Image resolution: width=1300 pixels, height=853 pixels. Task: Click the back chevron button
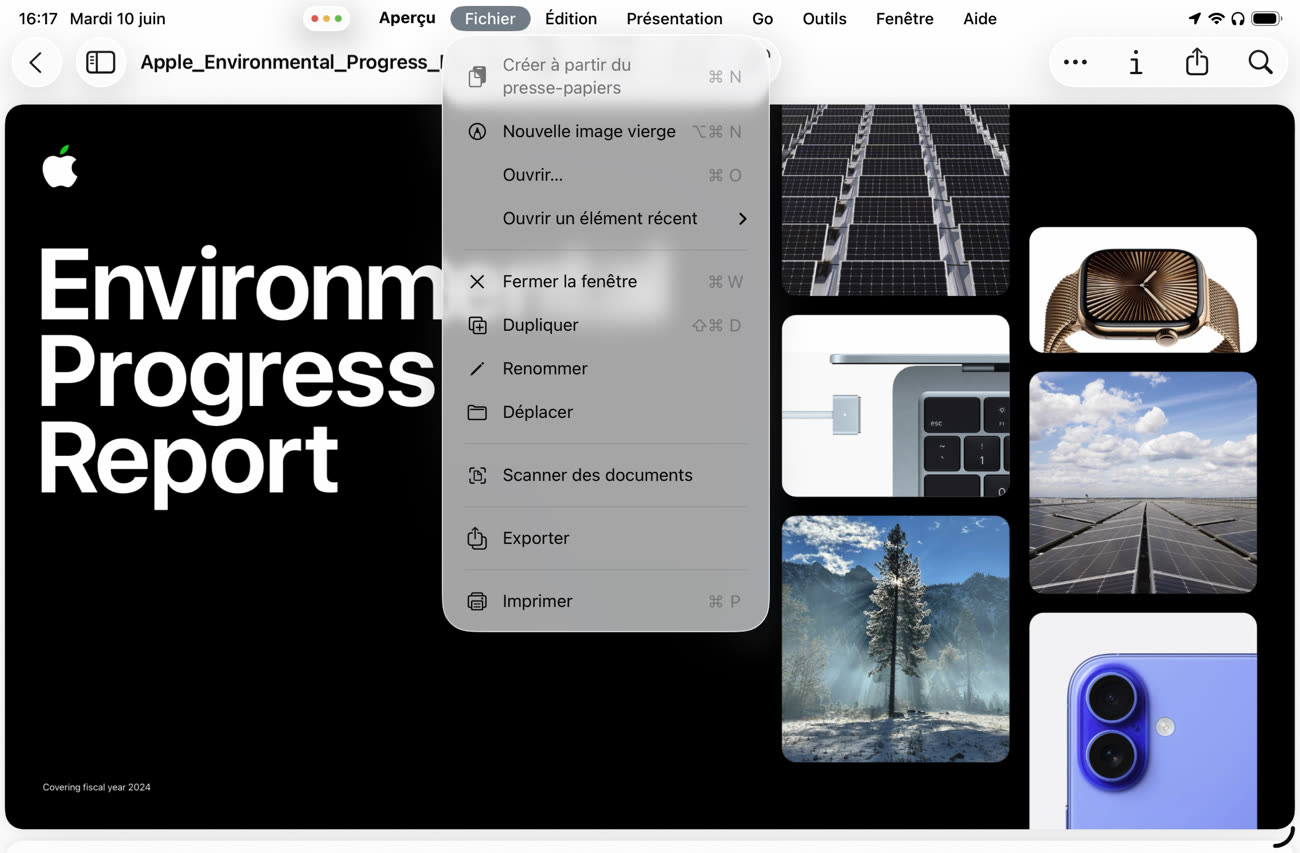[x=37, y=62]
